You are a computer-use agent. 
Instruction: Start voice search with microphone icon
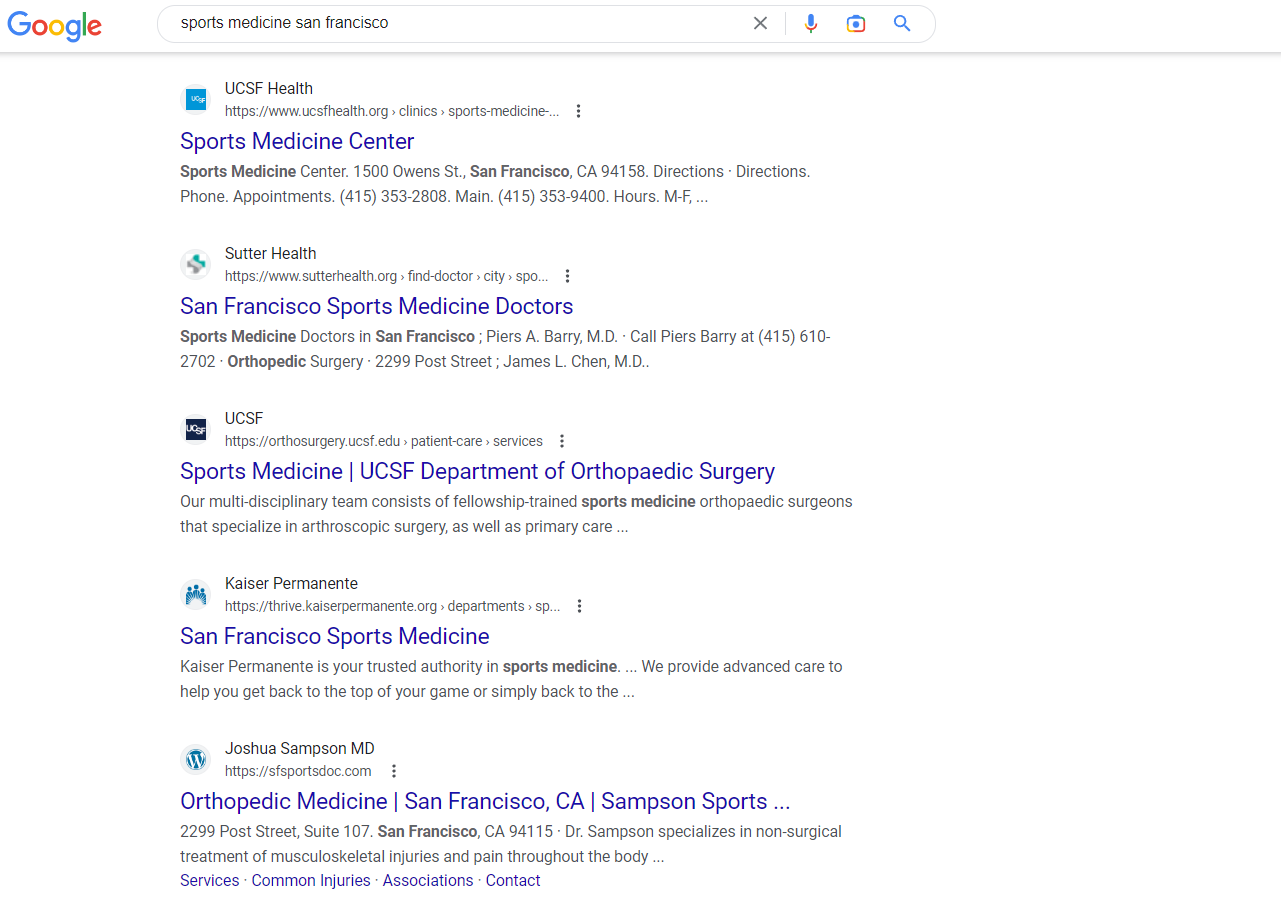[x=811, y=23]
